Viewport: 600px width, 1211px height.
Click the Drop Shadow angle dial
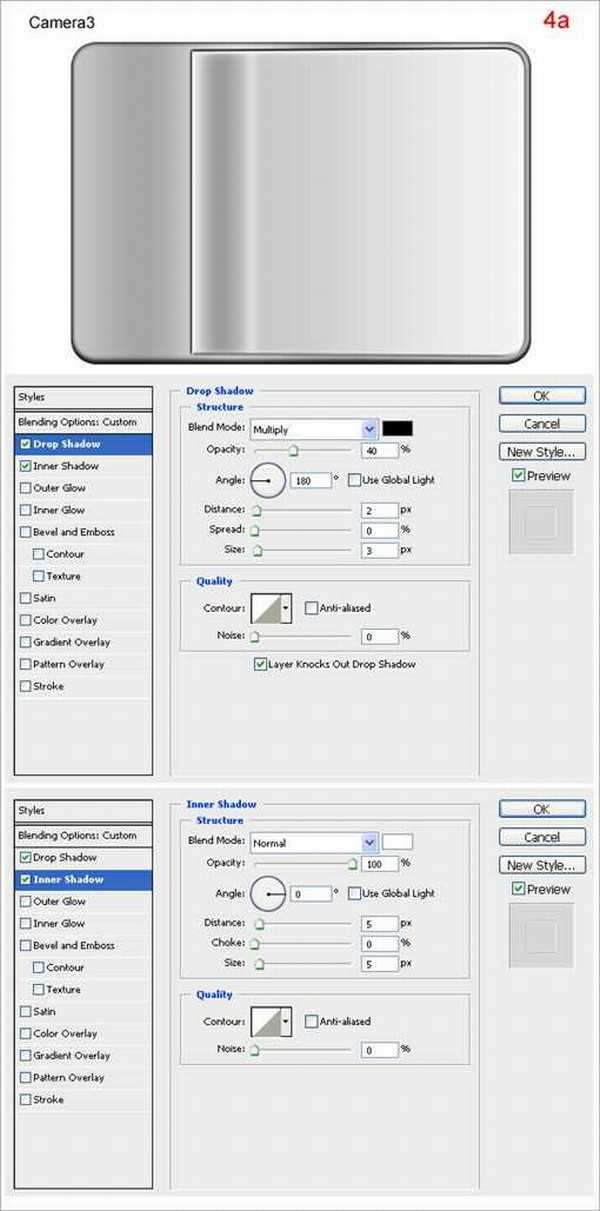268,481
